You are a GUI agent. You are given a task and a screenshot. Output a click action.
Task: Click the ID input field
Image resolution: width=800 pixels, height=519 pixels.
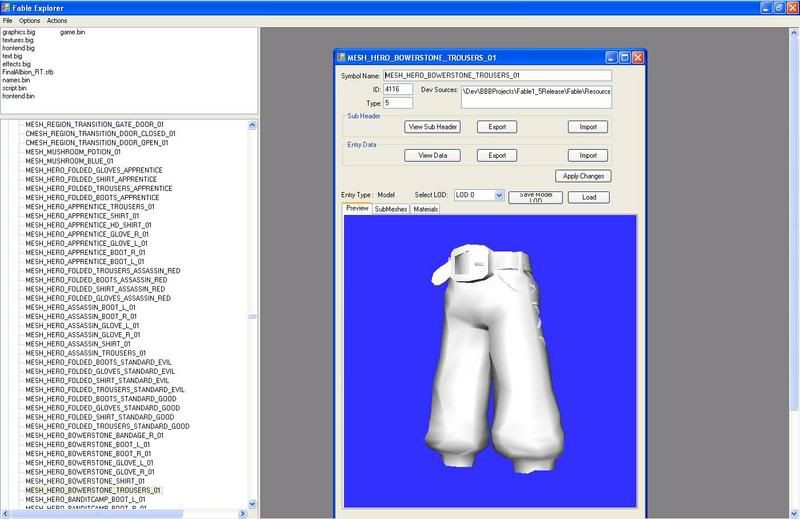pos(398,89)
